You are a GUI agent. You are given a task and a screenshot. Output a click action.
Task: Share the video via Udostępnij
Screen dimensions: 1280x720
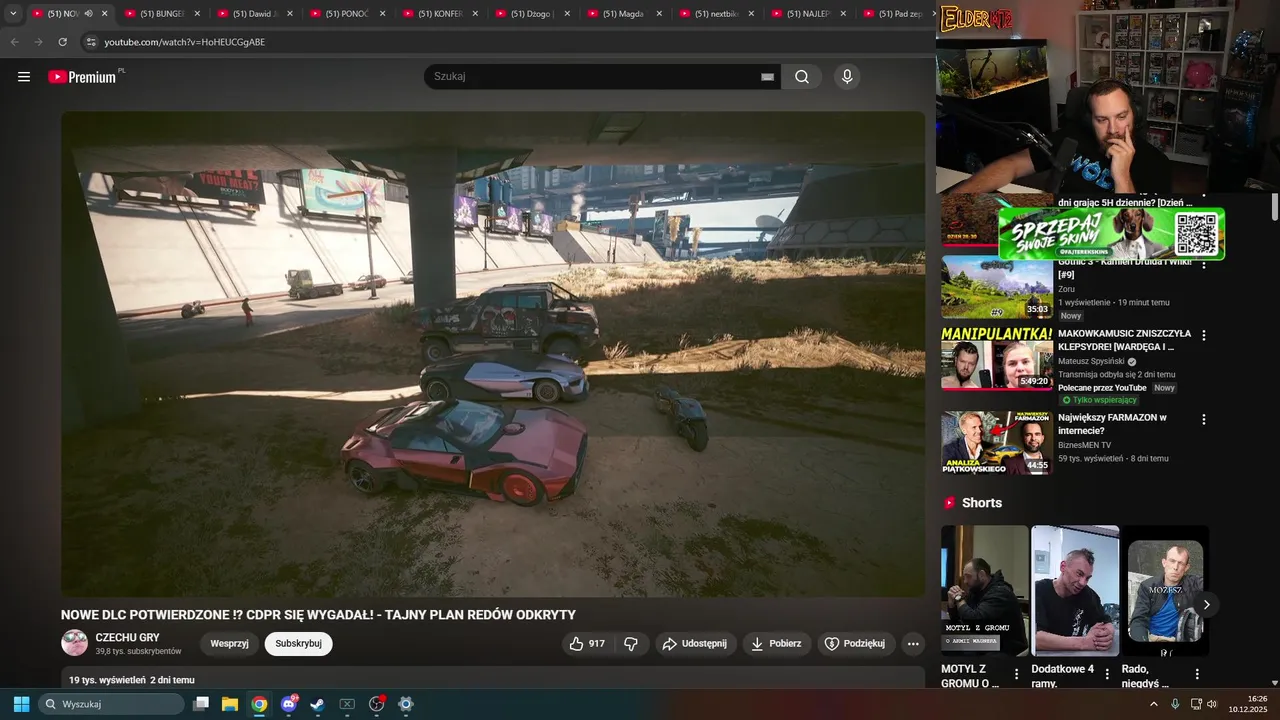click(x=696, y=644)
